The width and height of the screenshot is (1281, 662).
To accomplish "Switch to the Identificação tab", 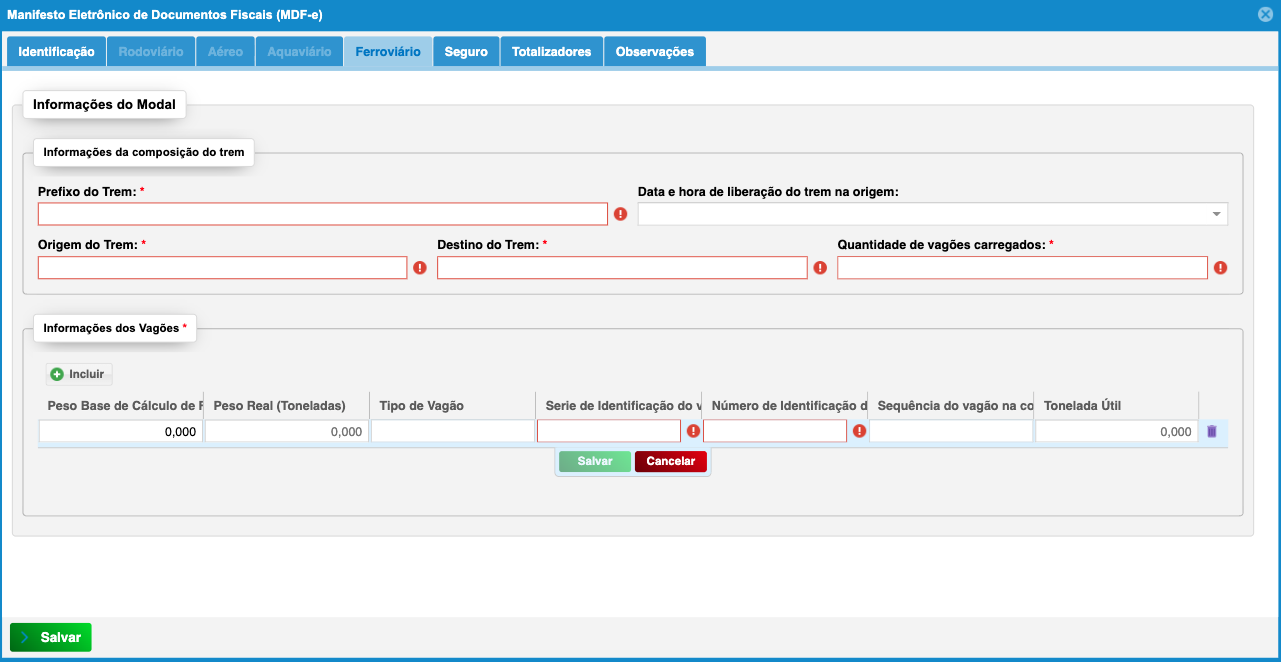I will click(56, 52).
